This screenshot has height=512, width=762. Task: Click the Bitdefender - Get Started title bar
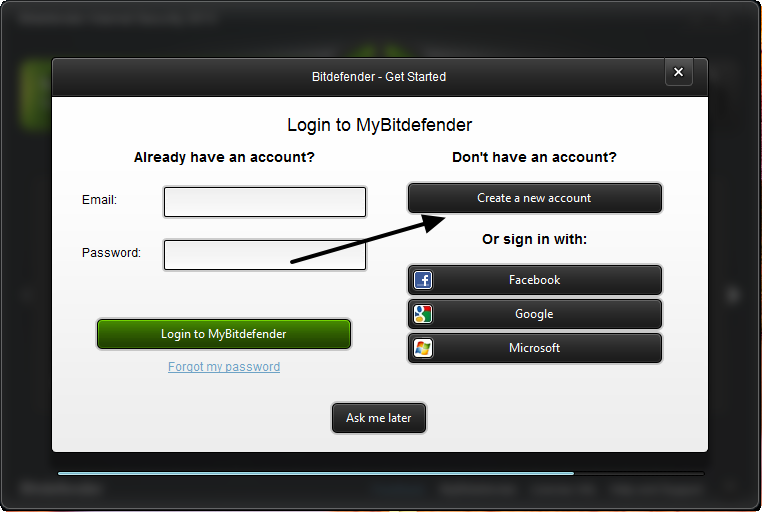[x=379, y=77]
